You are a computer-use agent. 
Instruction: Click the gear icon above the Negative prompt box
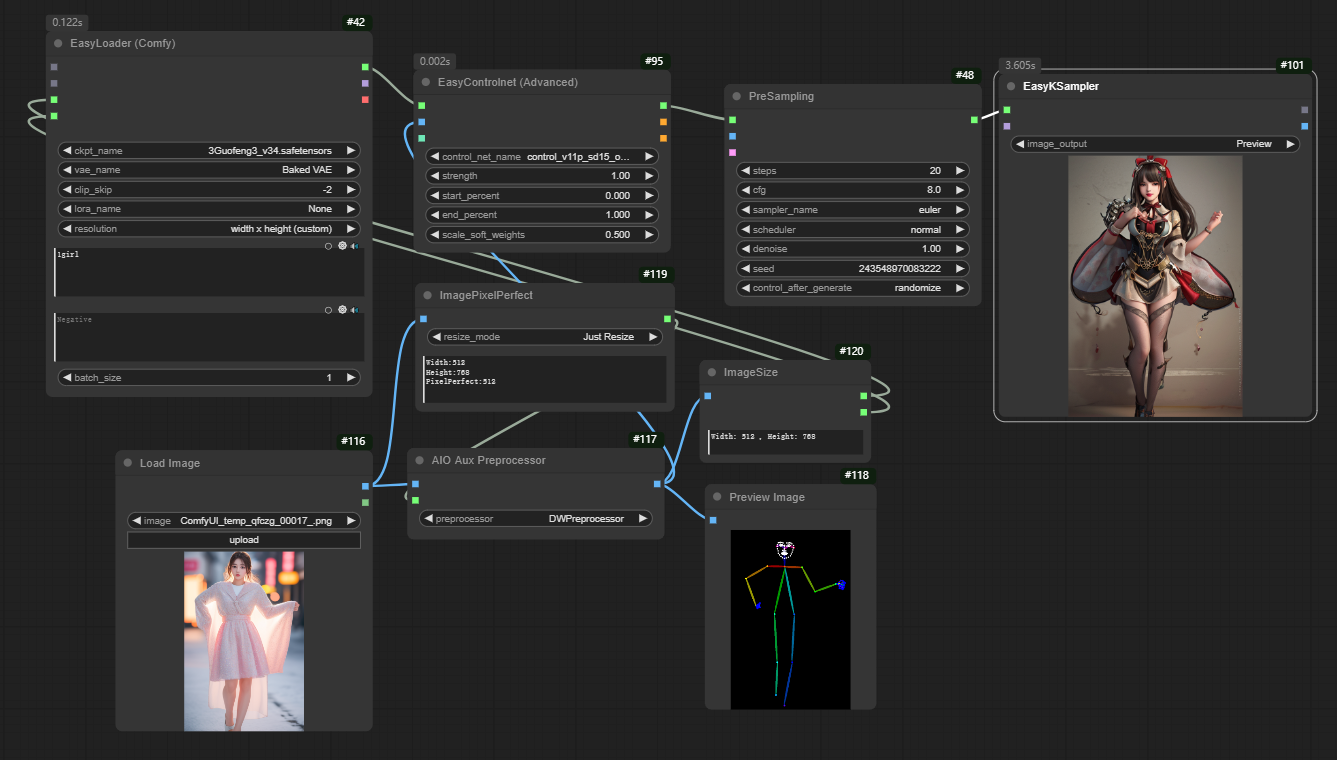pos(342,310)
